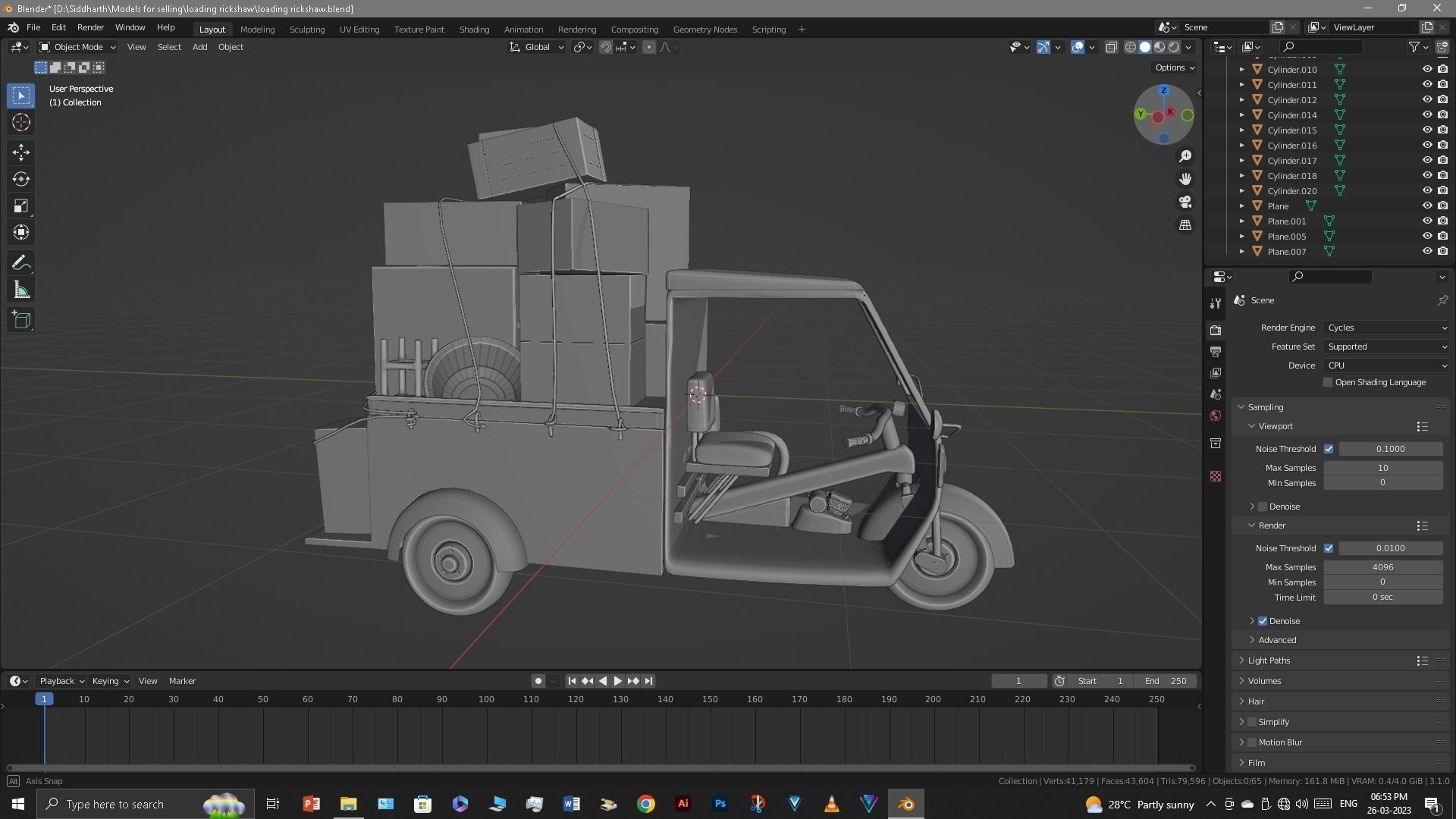Click the zoom viewport magnifier icon

[x=1185, y=156]
